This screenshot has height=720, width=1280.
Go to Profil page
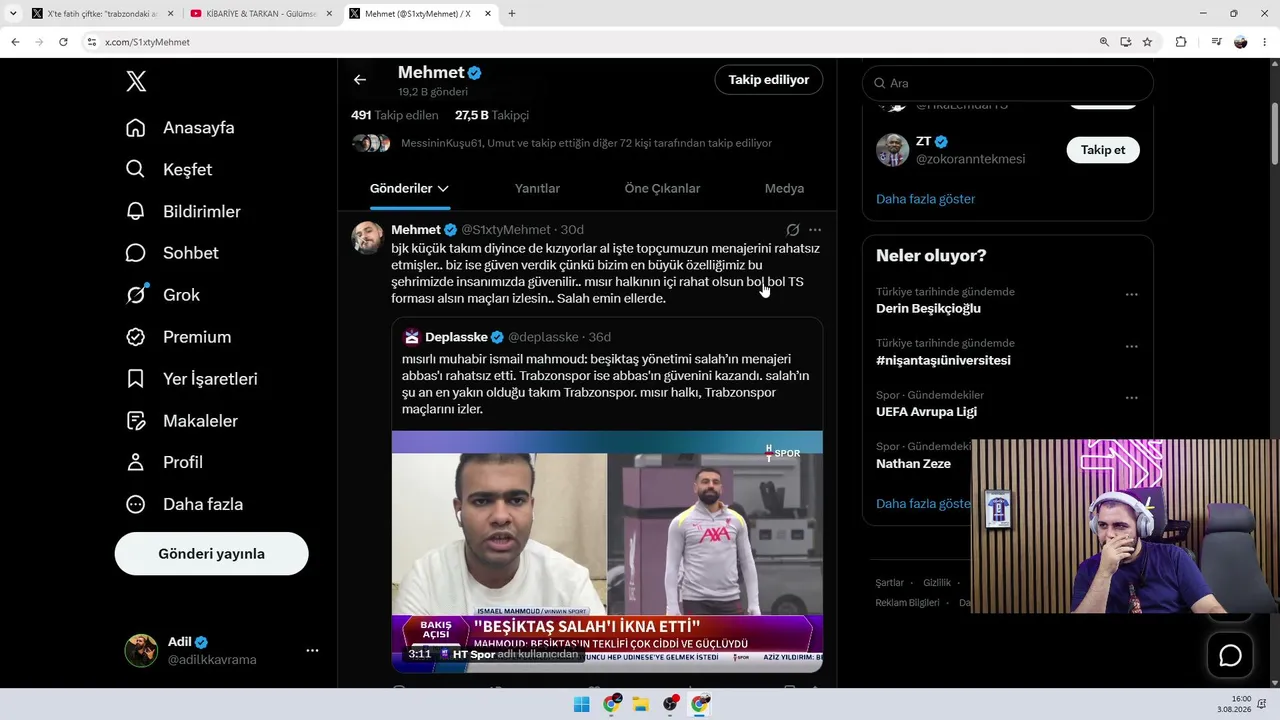pyautogui.click(x=164, y=462)
